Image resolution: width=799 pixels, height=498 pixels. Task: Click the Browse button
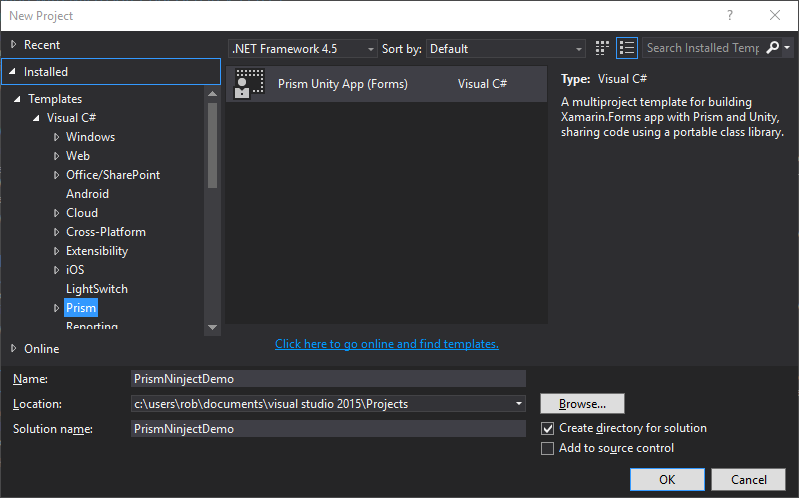coord(582,404)
